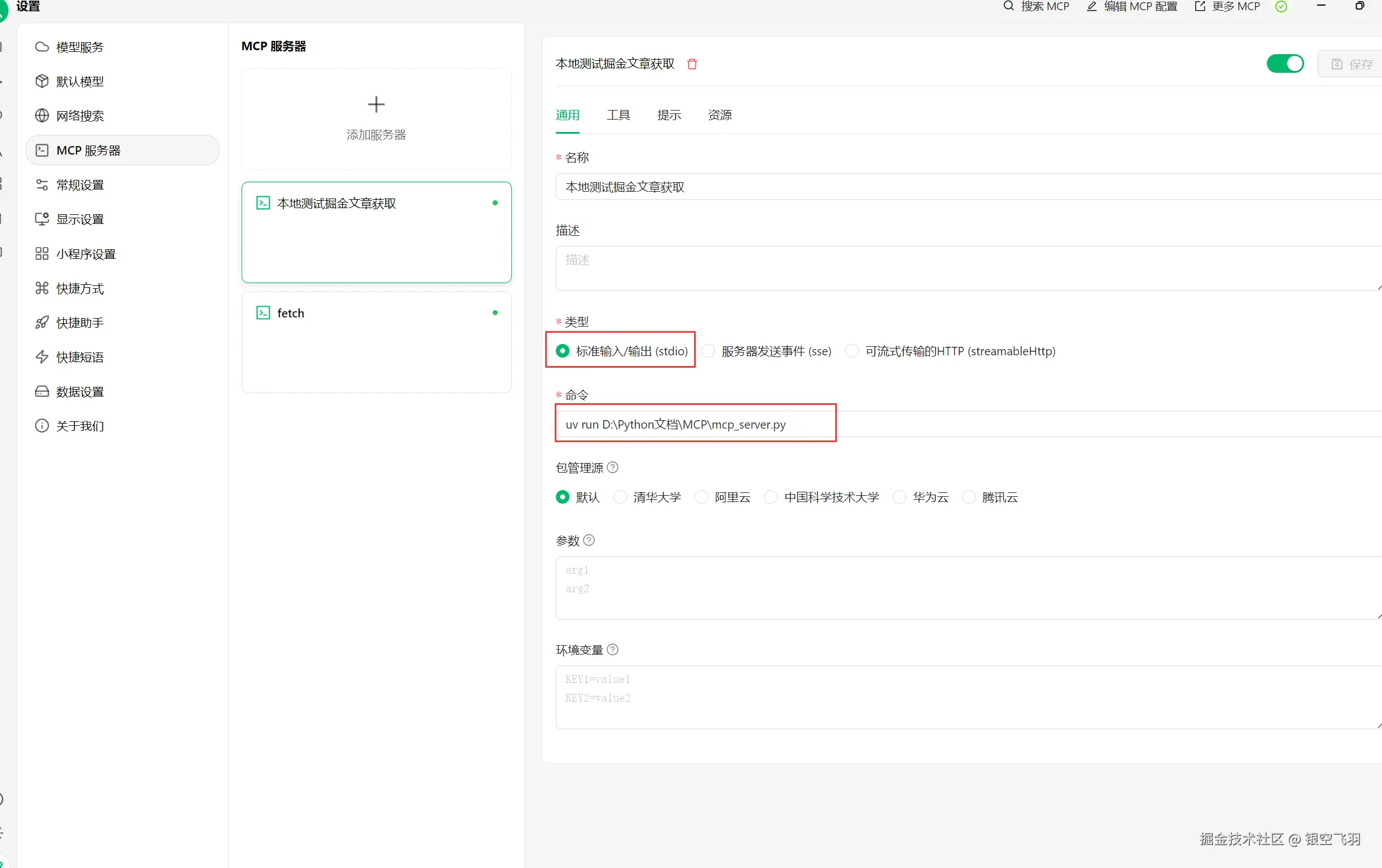1382x868 pixels.
Task: Click 搜索 MCP in the title bar
Action: click(1037, 6)
